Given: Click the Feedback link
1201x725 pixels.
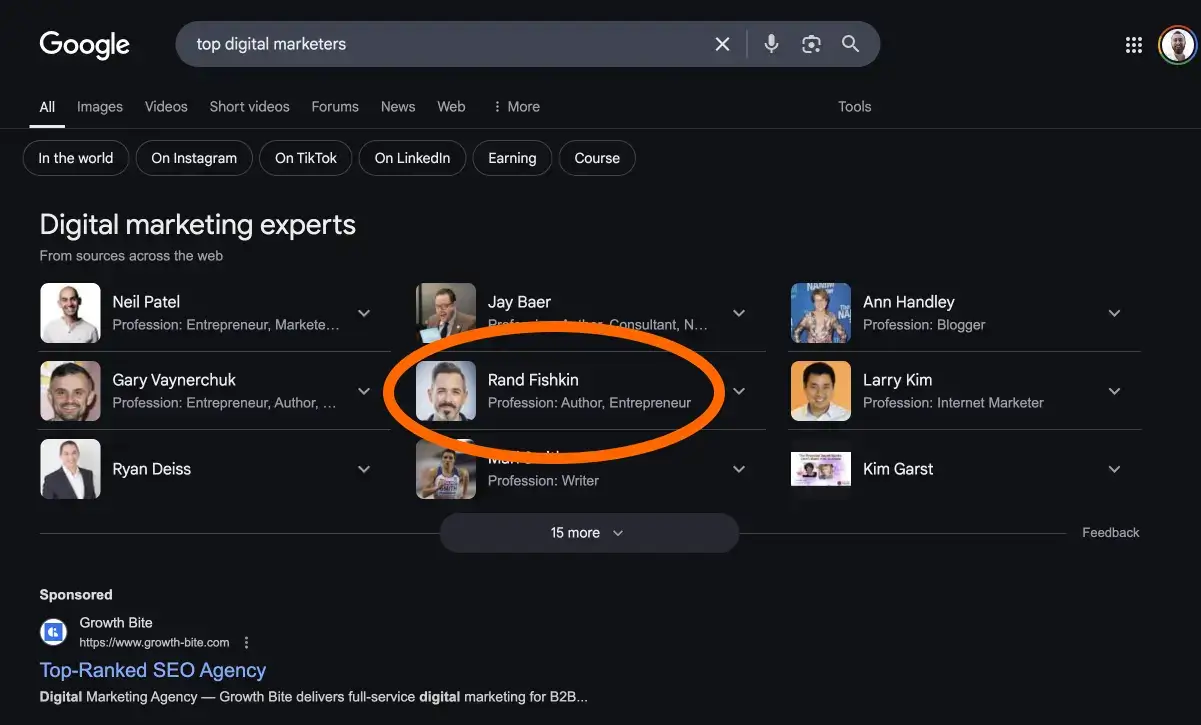Looking at the screenshot, I should tap(1110, 533).
